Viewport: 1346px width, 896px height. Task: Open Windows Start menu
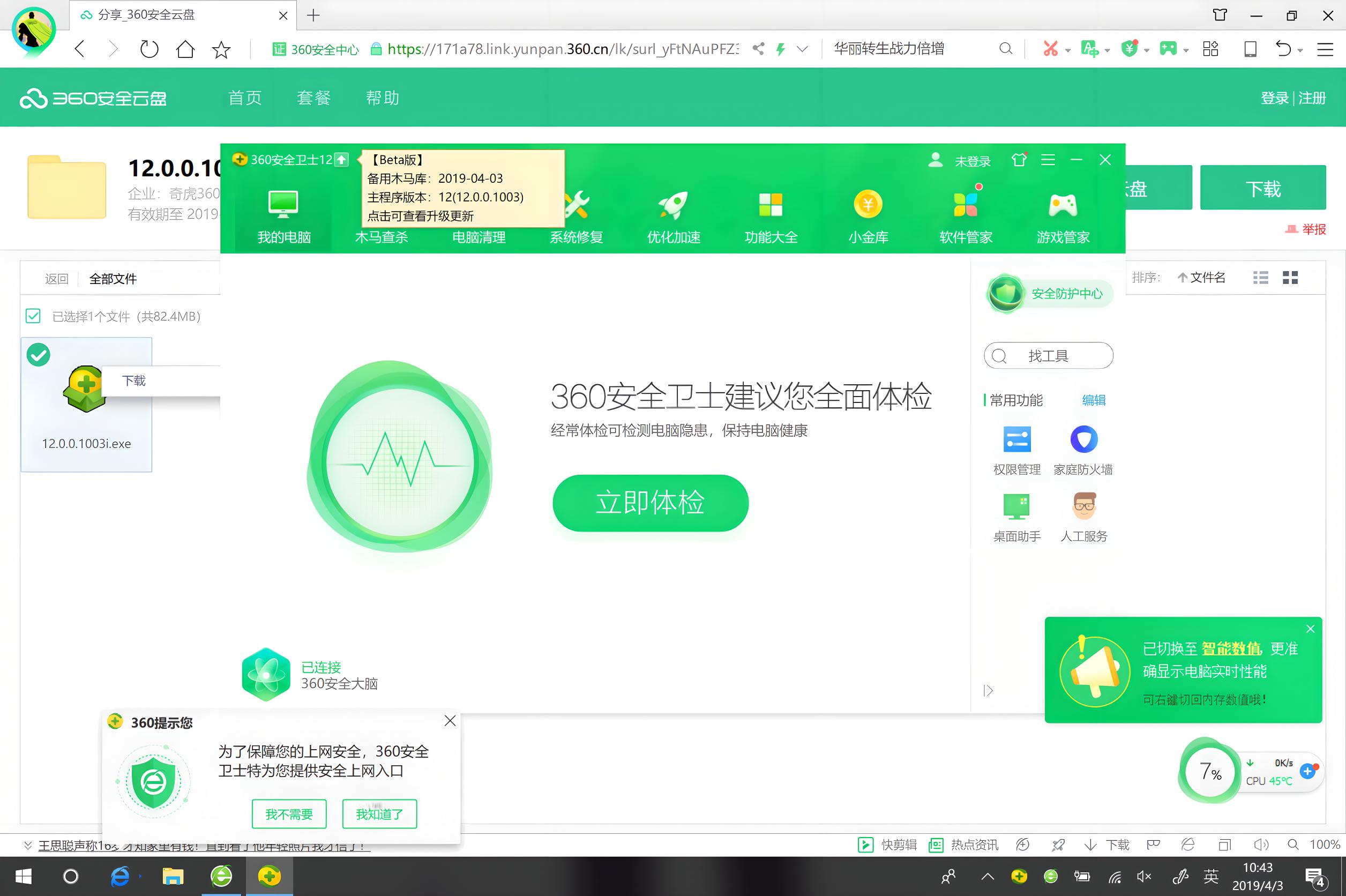coord(23,876)
